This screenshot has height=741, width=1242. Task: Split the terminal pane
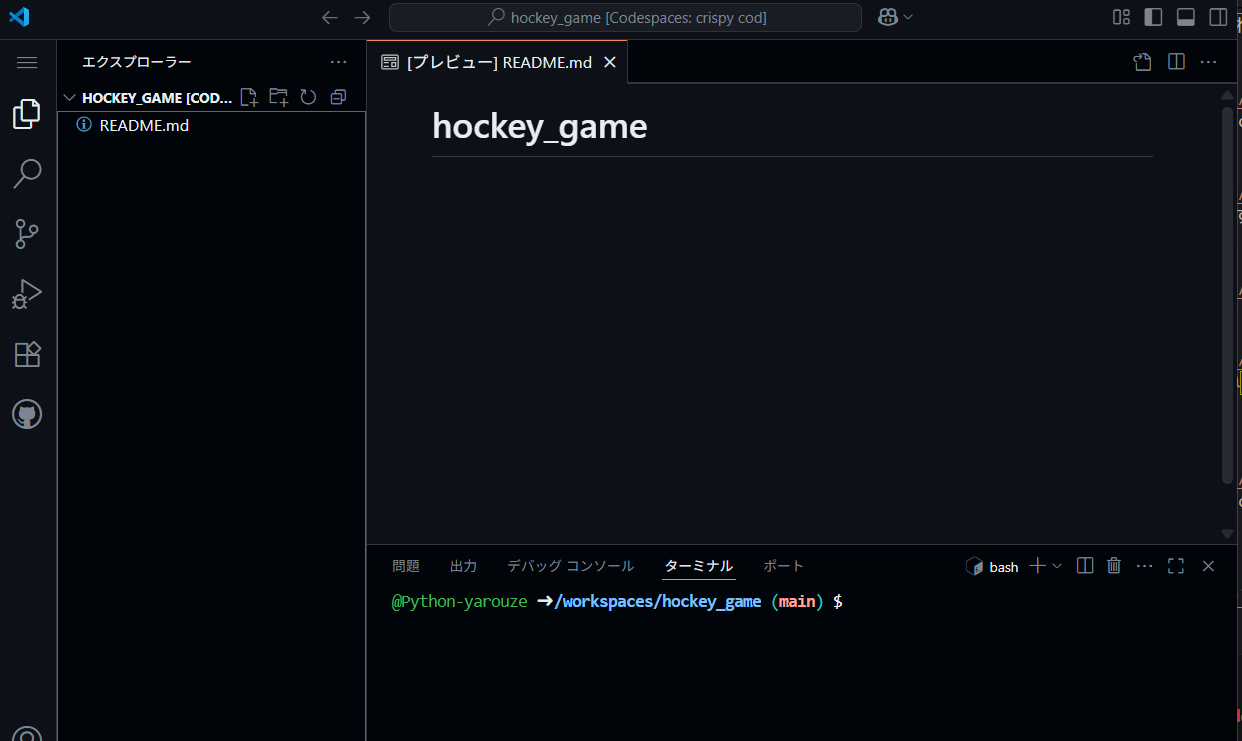pyautogui.click(x=1085, y=566)
